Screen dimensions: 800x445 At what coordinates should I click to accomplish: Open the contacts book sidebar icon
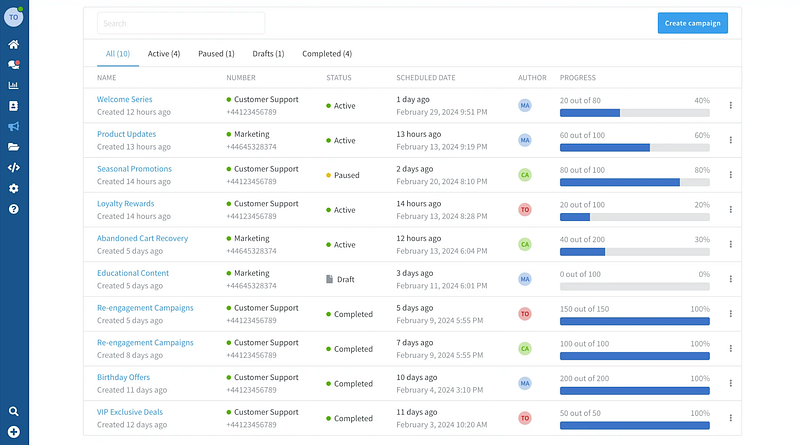click(14, 106)
